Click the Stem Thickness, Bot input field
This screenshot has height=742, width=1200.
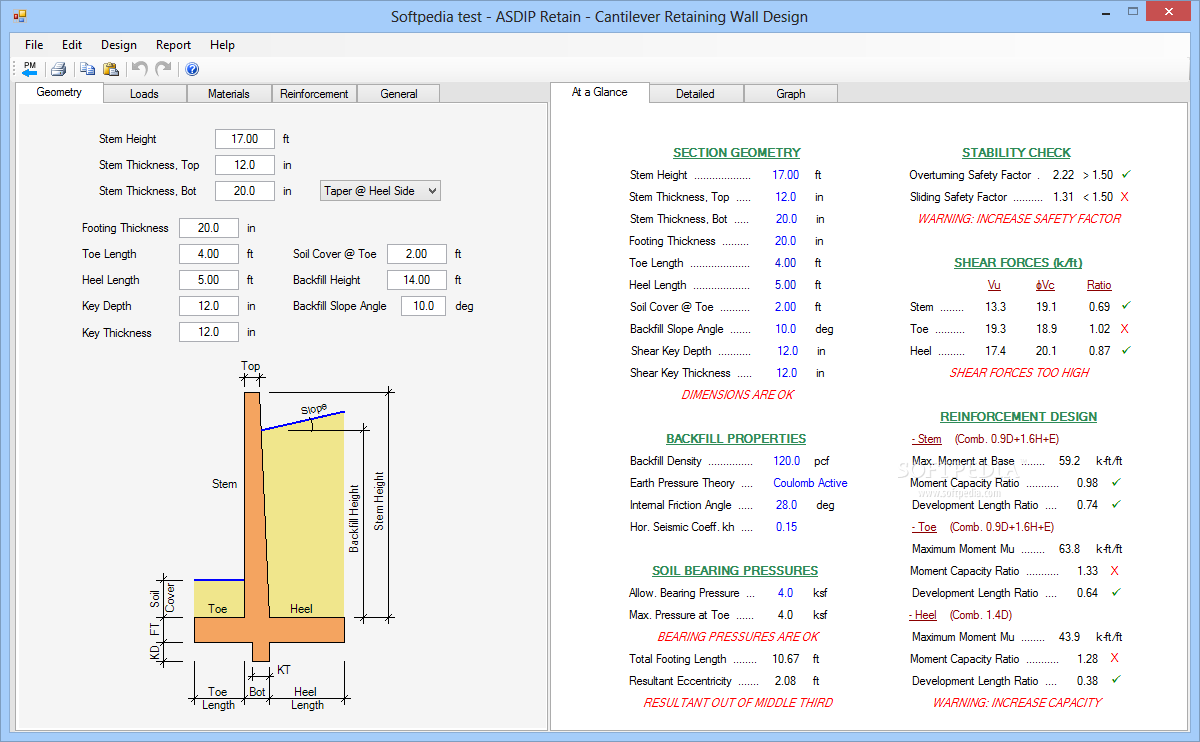click(x=245, y=191)
